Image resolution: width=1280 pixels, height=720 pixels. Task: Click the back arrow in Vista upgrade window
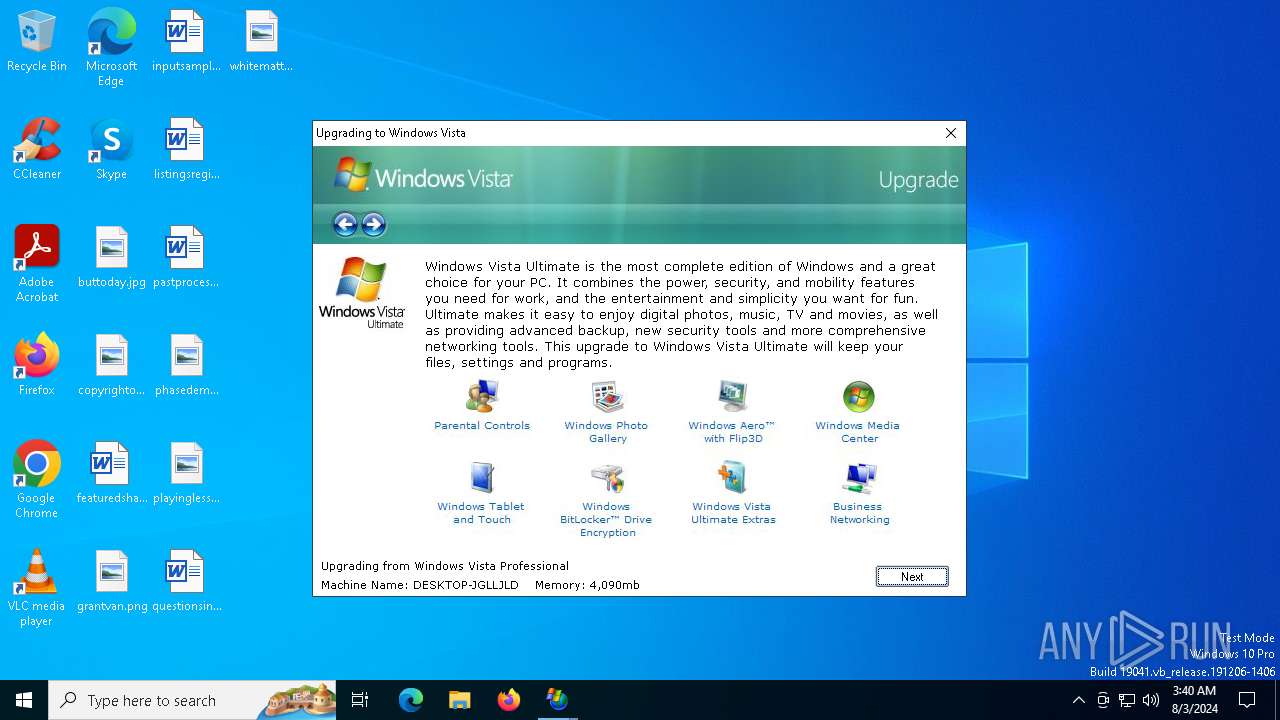click(345, 224)
